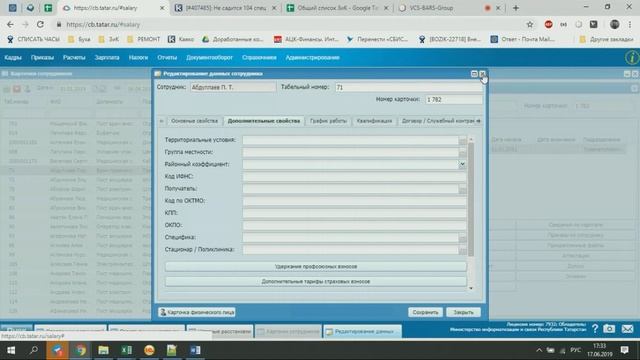
Task: Open File Explorer from taskbar
Action: coord(103,350)
